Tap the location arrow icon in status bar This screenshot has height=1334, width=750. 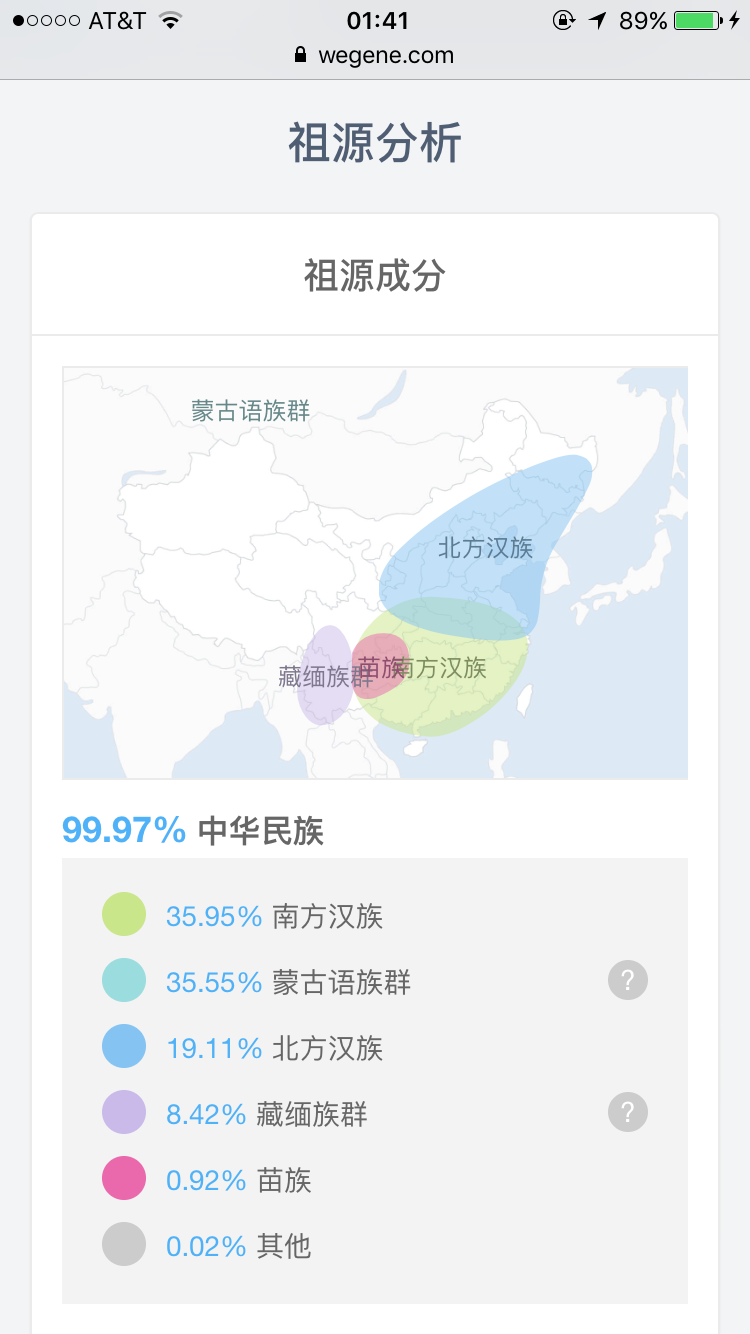click(x=598, y=20)
